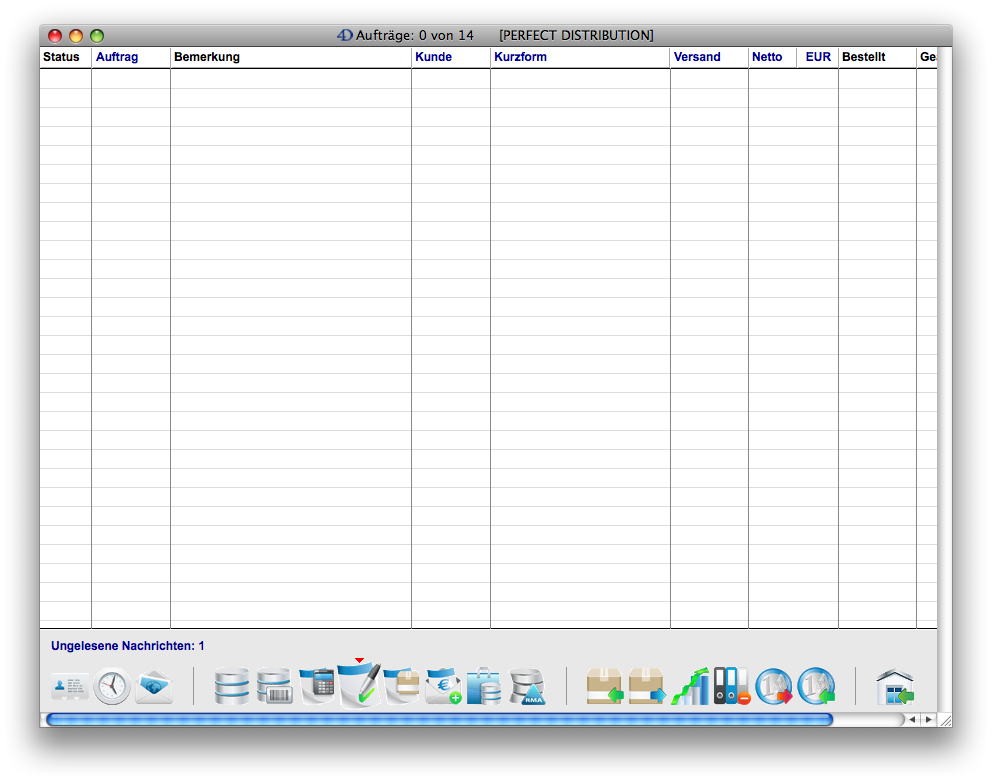Click the euro envelope with plus icon
992x782 pixels.
click(x=443, y=687)
